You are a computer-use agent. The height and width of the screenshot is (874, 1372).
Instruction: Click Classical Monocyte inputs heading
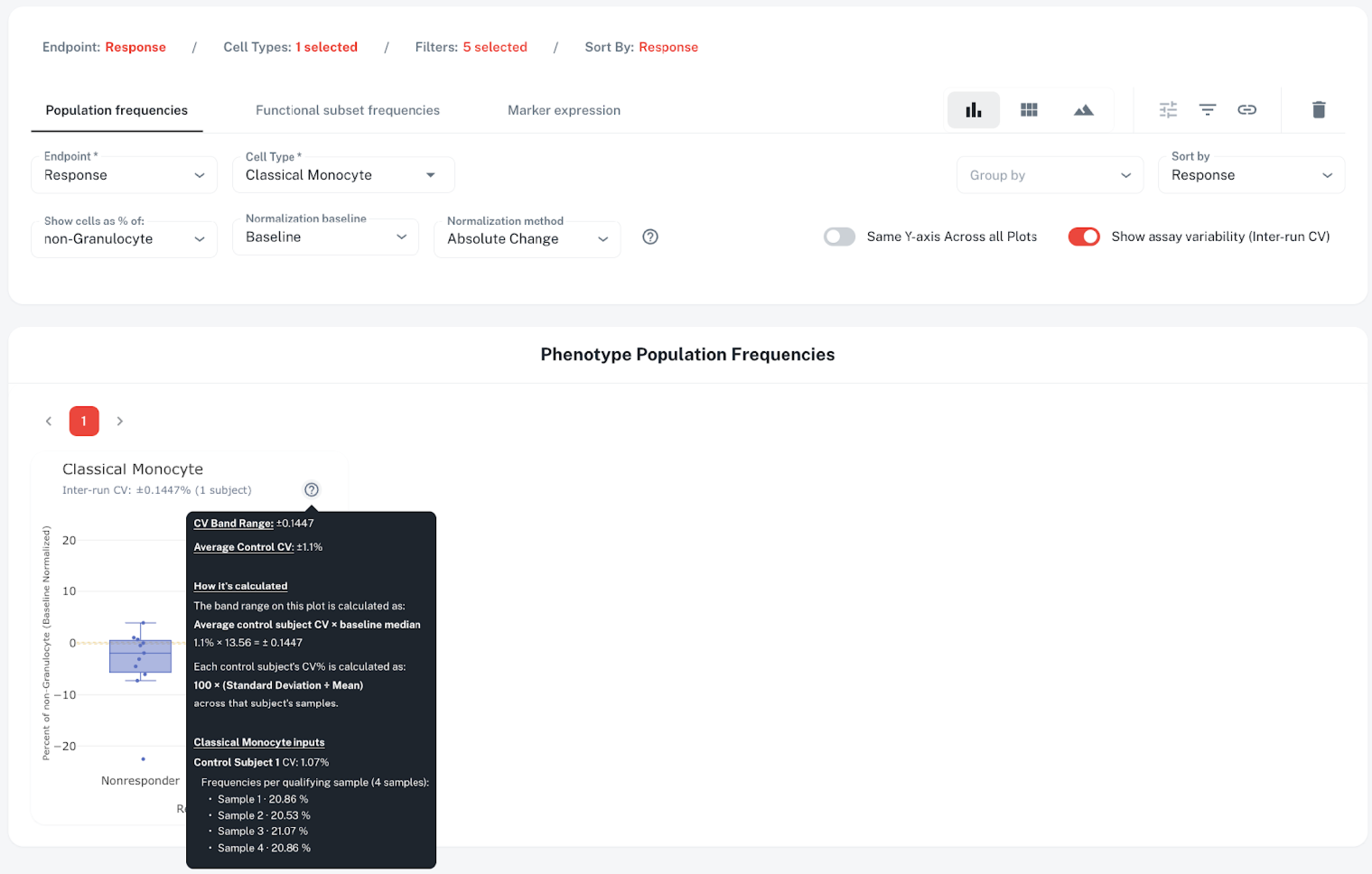tap(259, 742)
